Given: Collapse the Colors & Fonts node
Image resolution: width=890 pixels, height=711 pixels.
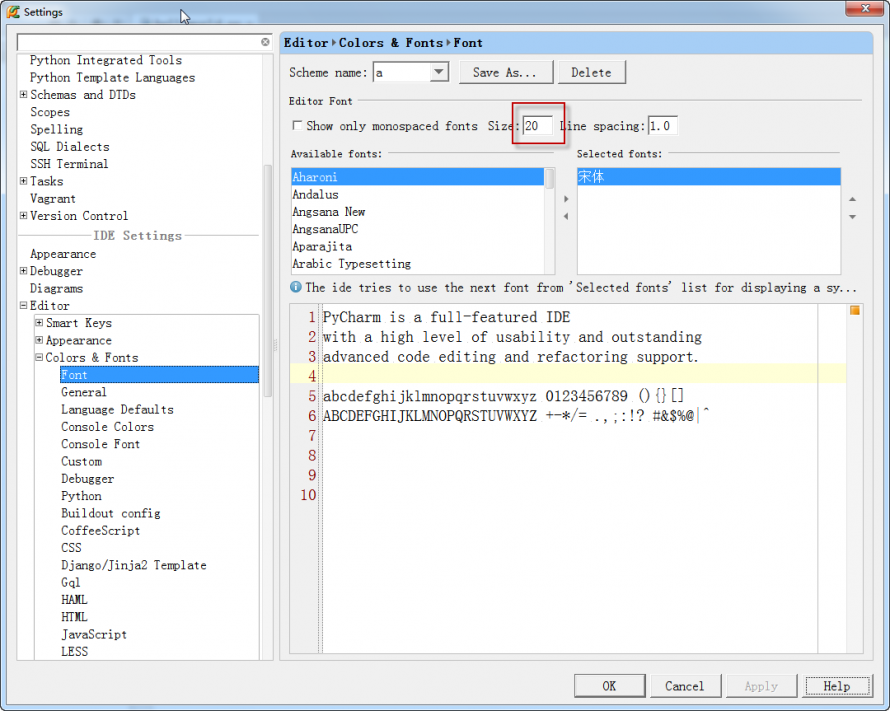Looking at the screenshot, I should pos(39,357).
